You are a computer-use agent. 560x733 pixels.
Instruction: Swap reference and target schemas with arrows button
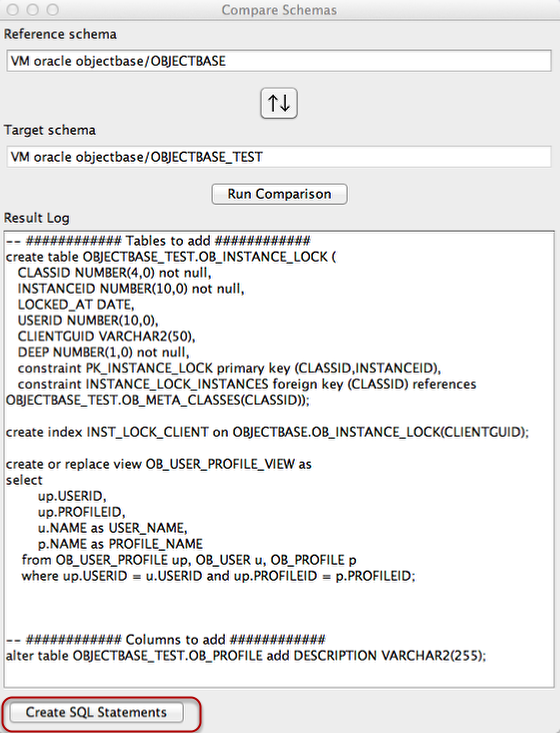(x=279, y=103)
